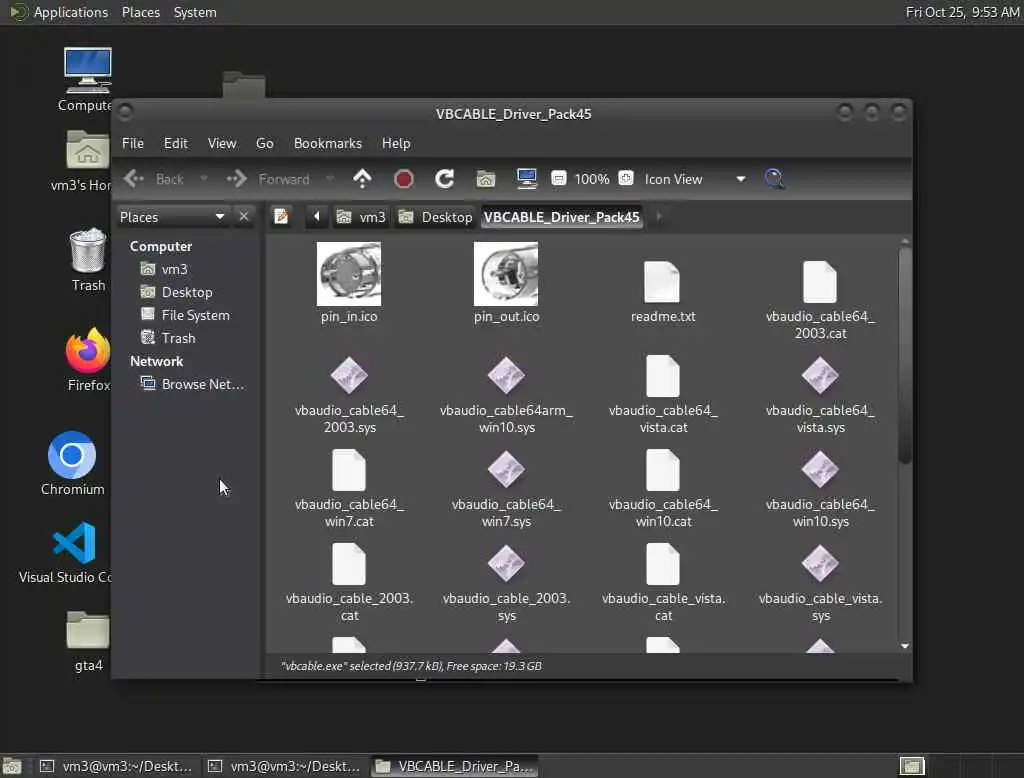Select vm3 in Places sidebar
The height and width of the screenshot is (778, 1024).
pyautogui.click(x=165, y=269)
